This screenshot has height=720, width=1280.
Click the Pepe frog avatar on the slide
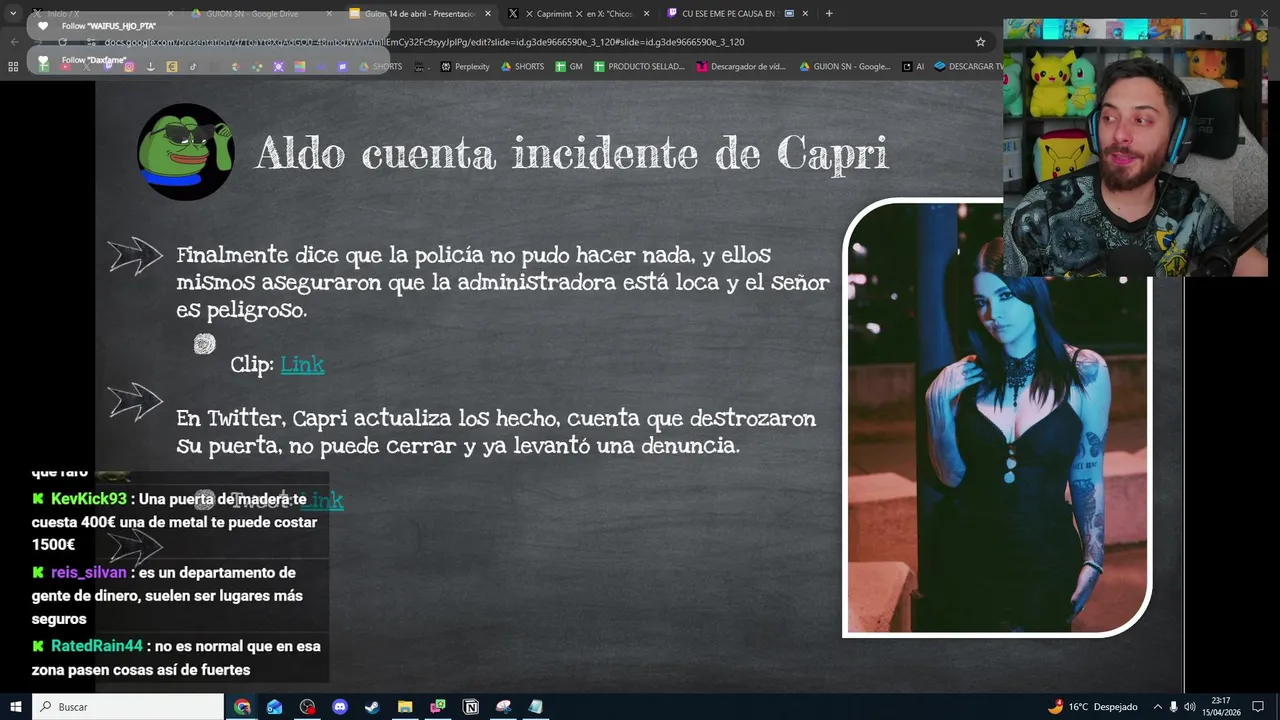click(186, 151)
